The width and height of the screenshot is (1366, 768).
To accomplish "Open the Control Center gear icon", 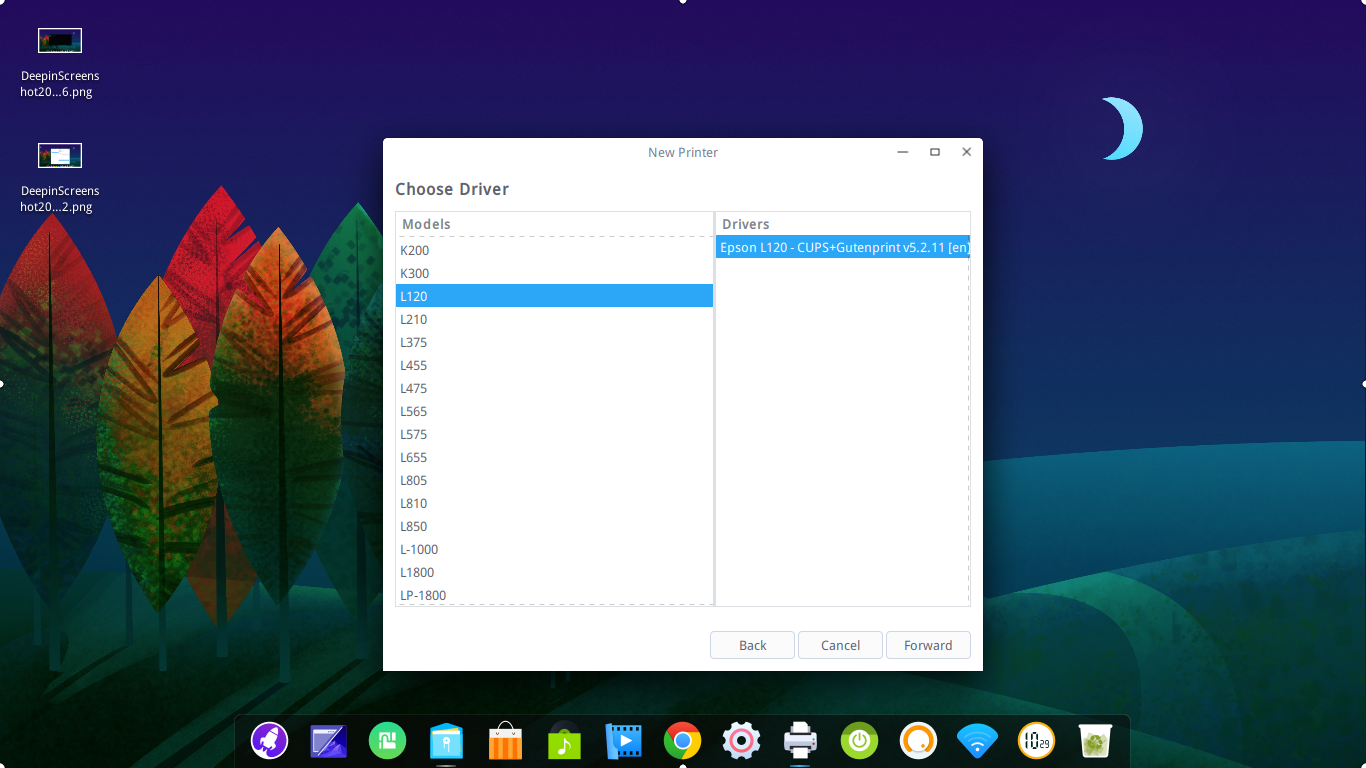I will (741, 741).
